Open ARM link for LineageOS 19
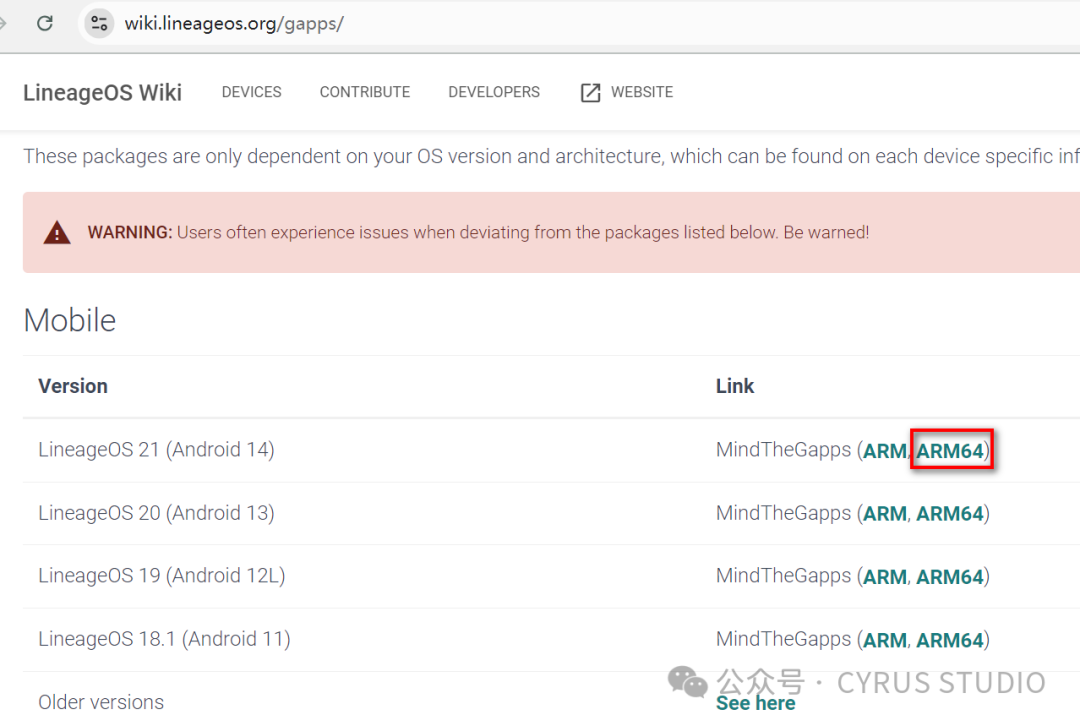The image size is (1080, 726). 885,577
